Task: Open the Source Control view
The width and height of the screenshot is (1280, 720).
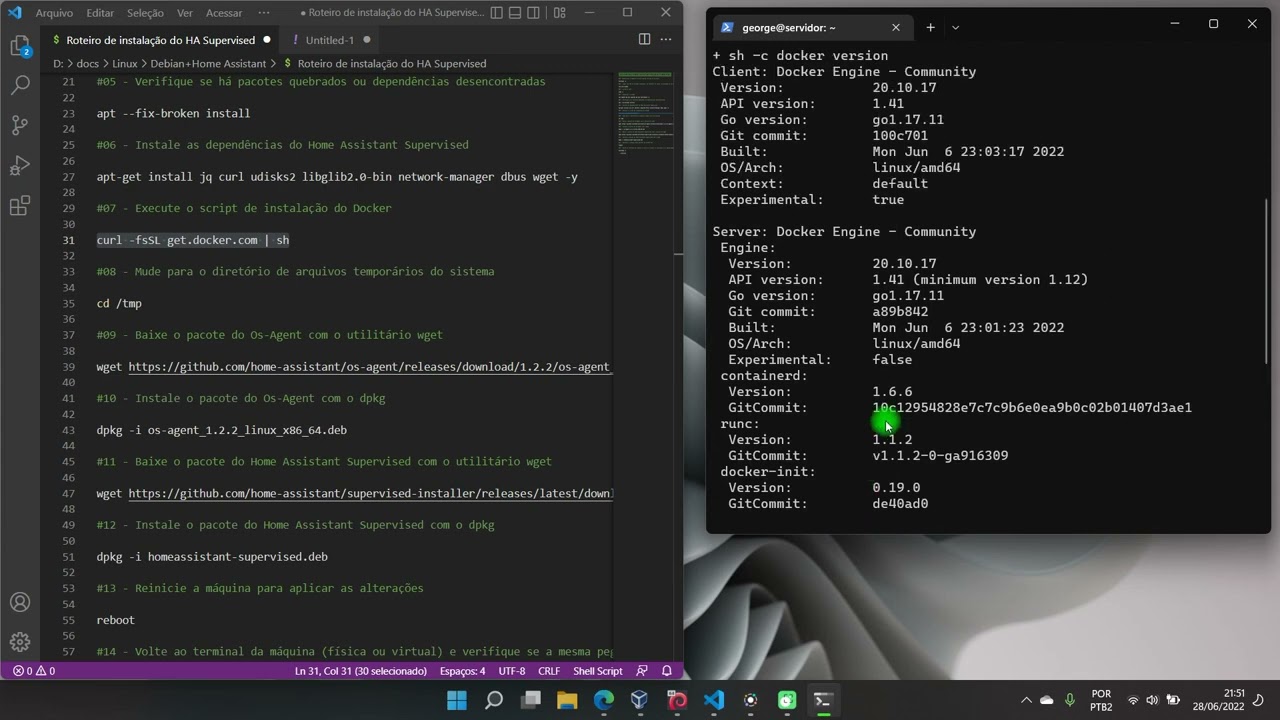Action: 20,125
